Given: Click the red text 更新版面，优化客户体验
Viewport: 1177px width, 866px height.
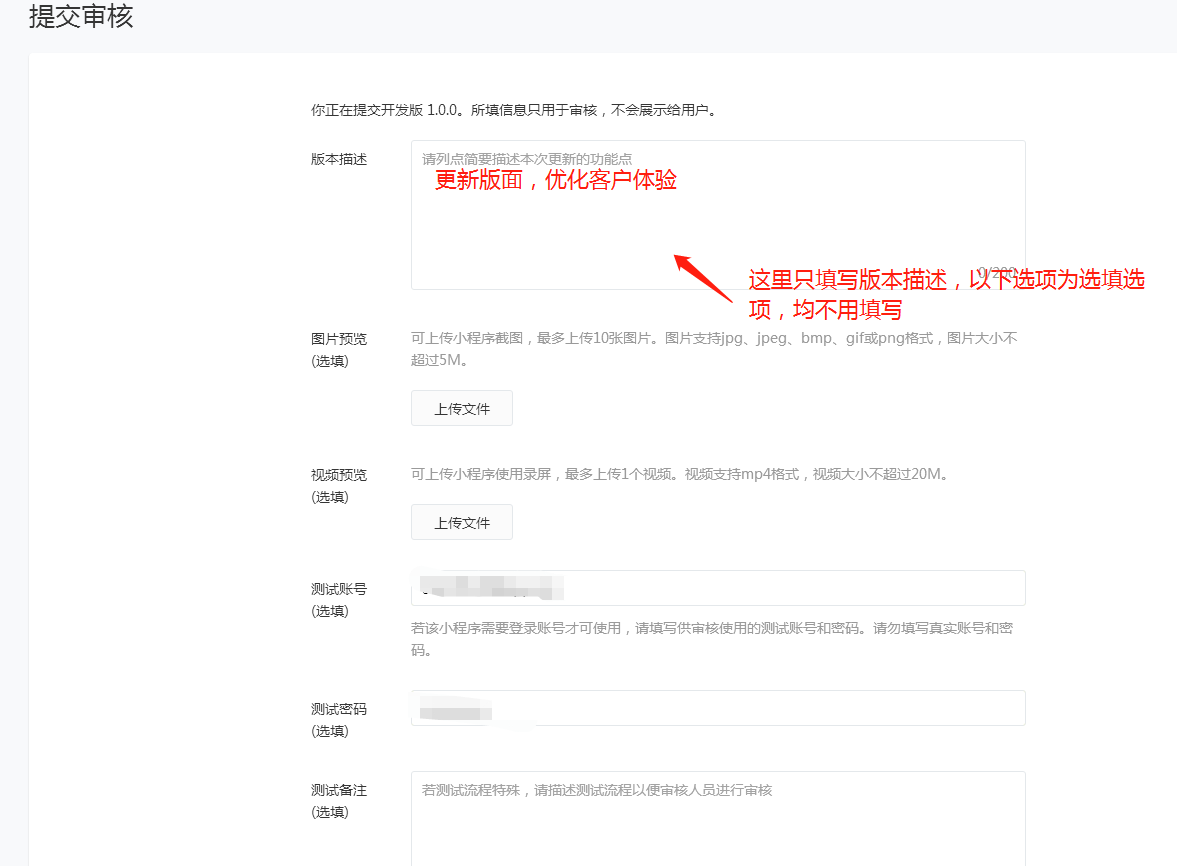Looking at the screenshot, I should click(556, 181).
